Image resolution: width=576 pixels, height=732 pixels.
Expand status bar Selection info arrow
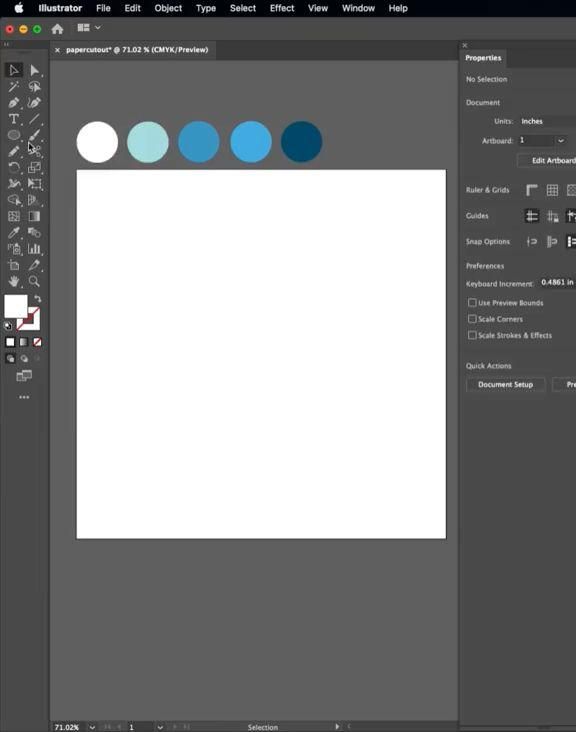[x=337, y=726]
